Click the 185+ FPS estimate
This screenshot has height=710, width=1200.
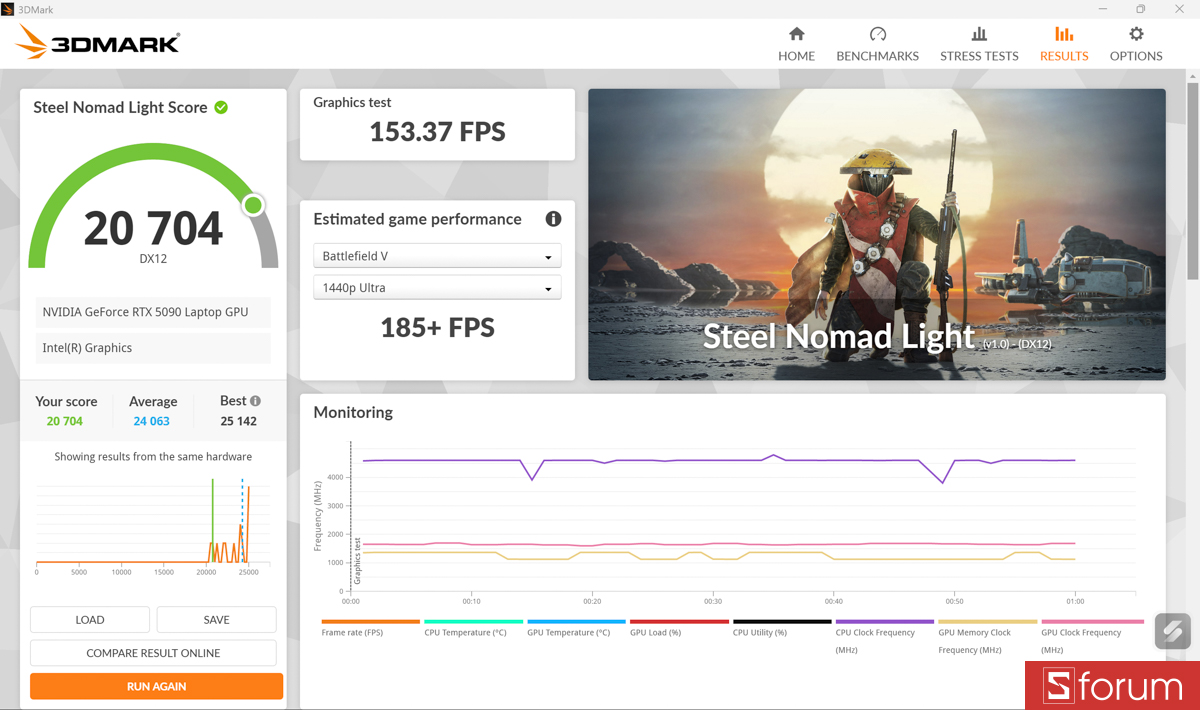[437, 327]
